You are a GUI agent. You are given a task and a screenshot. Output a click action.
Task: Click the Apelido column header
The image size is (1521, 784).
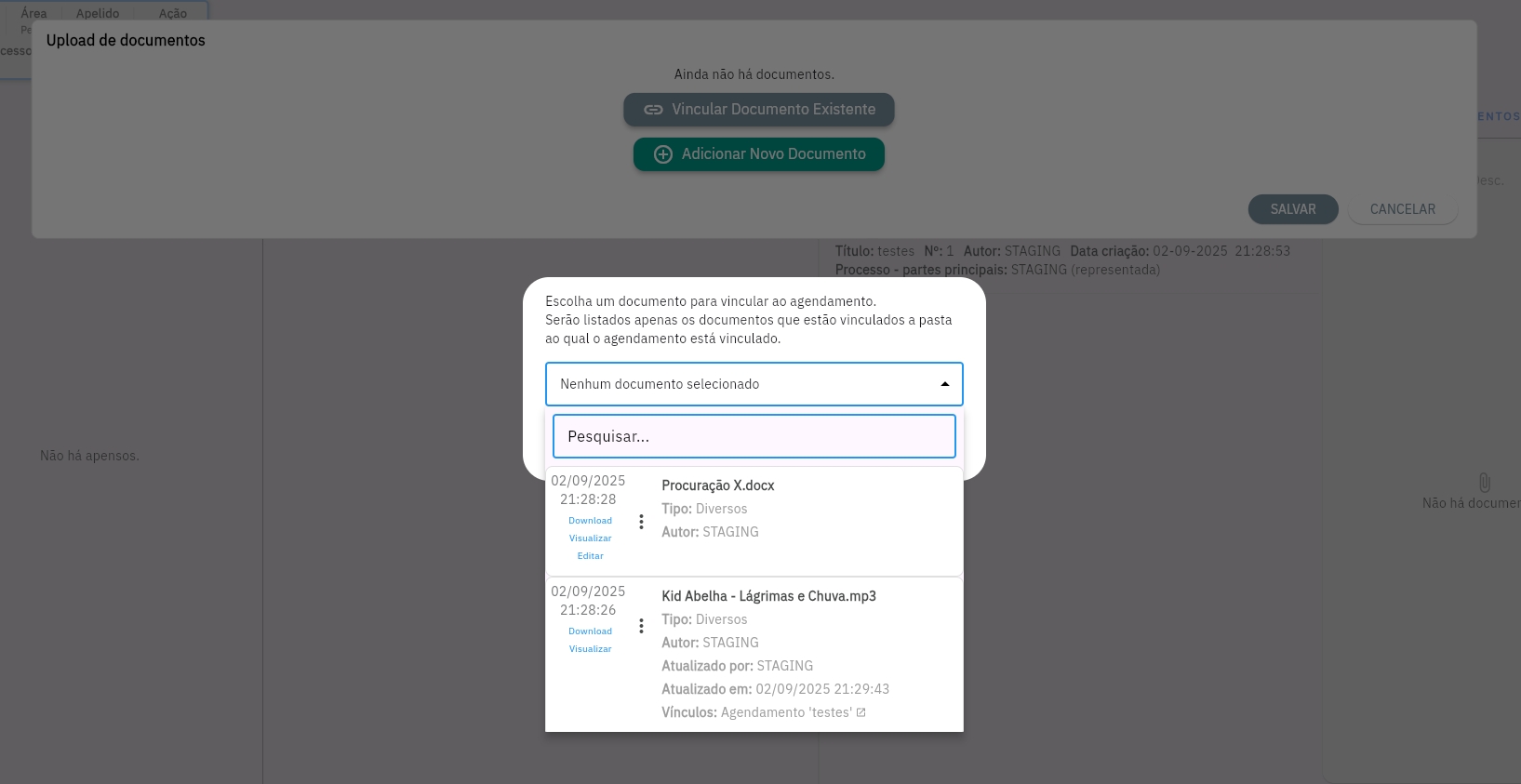(x=98, y=13)
